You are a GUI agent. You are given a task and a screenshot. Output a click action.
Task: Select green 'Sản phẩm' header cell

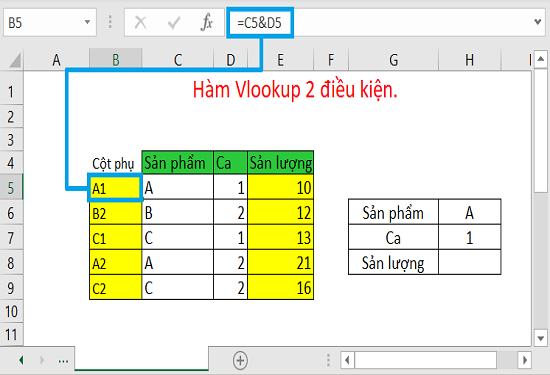pos(177,162)
